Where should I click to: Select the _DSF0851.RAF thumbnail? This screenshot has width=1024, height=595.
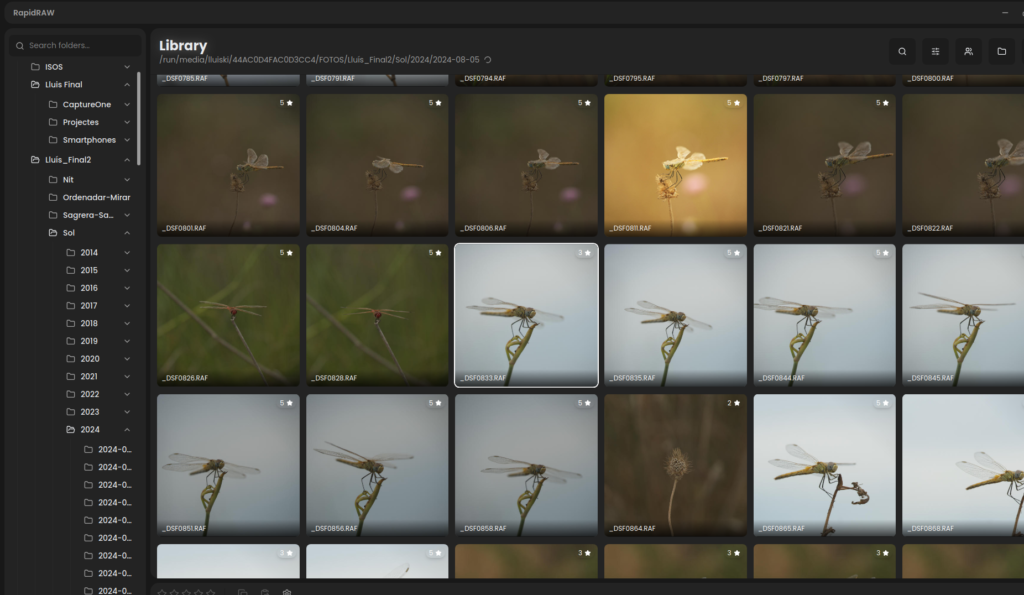pyautogui.click(x=228, y=465)
